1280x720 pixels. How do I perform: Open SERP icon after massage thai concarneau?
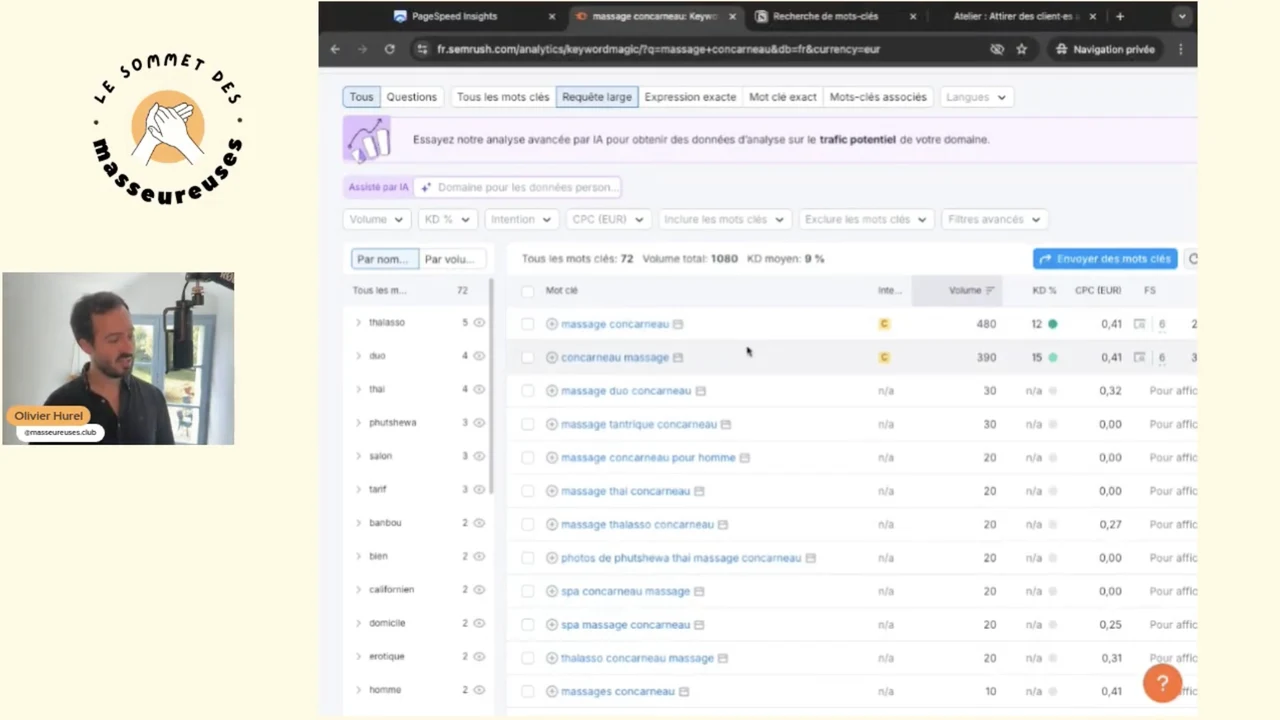(699, 491)
